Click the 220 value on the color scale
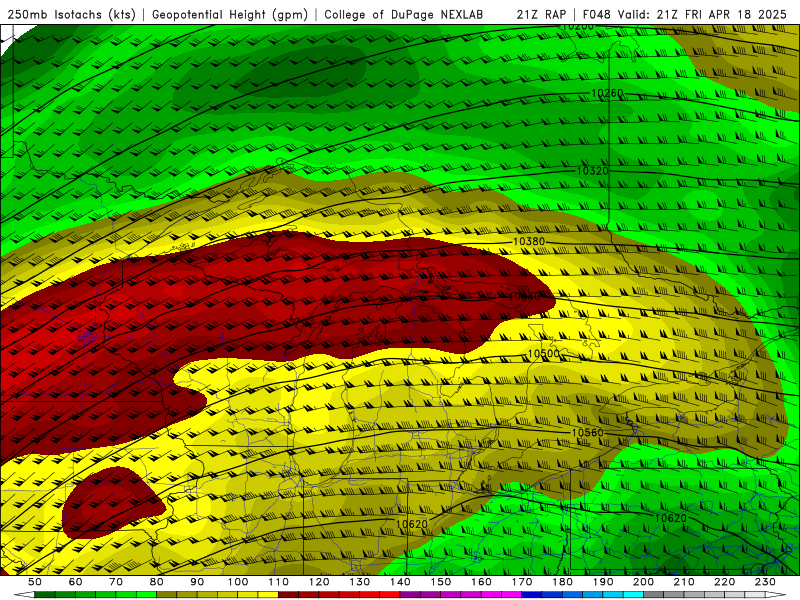800x600 pixels. click(x=725, y=582)
